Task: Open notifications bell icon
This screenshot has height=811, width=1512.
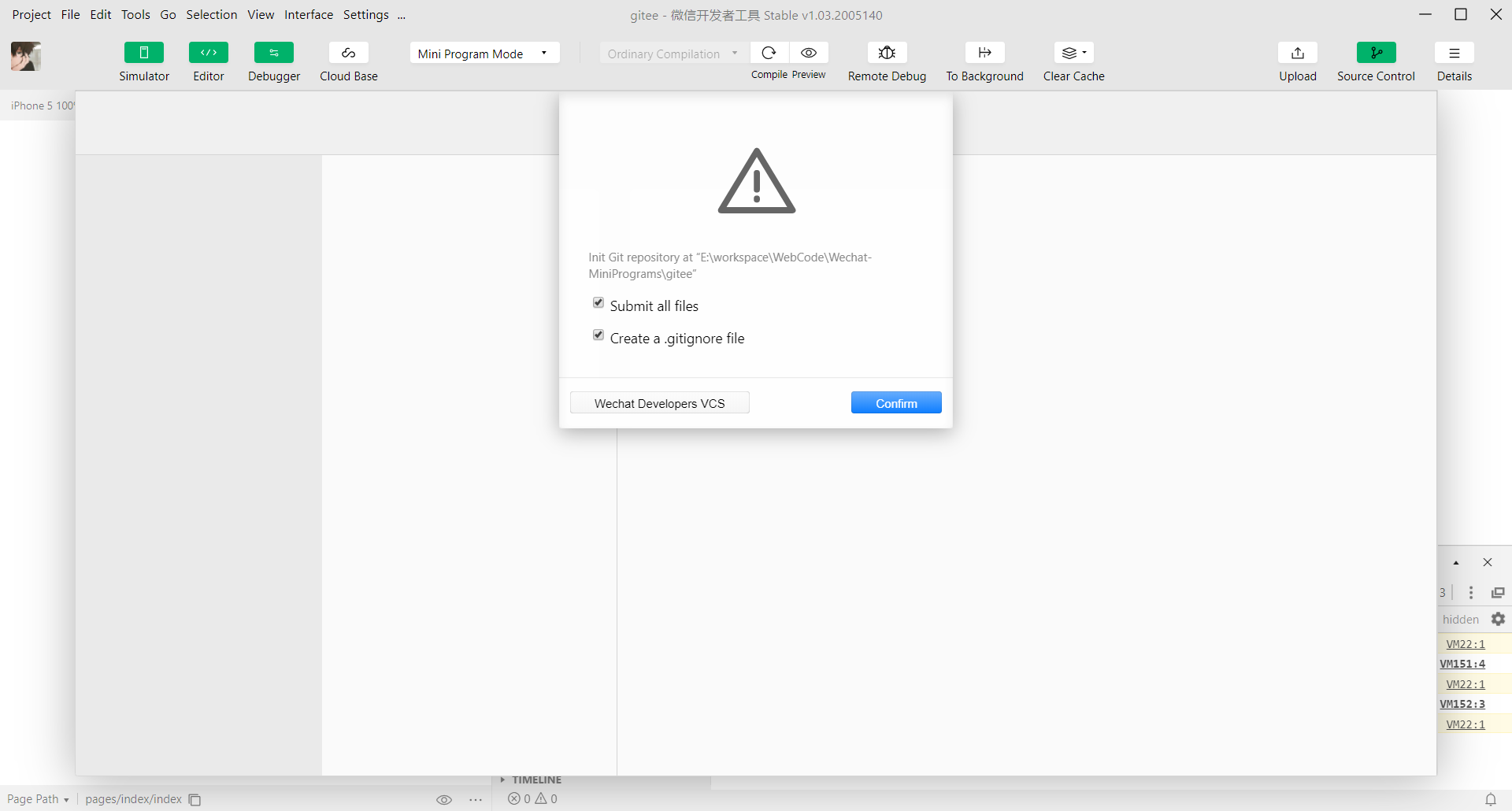Action: point(1491,799)
